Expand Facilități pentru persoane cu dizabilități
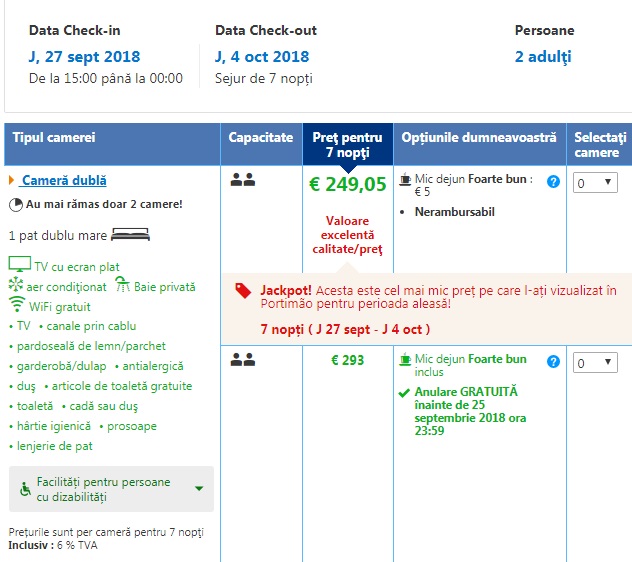 coord(199,489)
